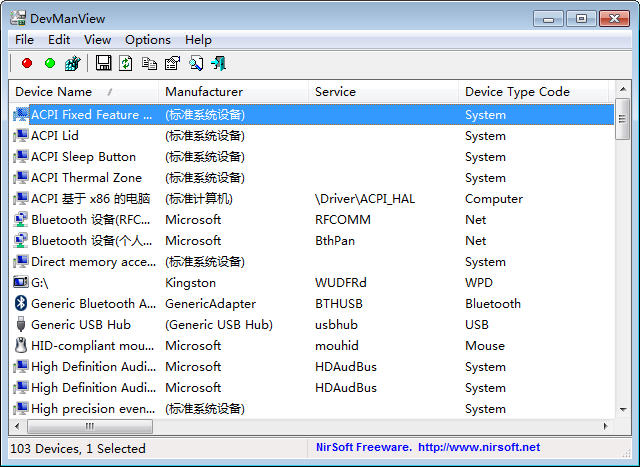Open the File menu
This screenshot has width=640, height=467.
(24, 40)
